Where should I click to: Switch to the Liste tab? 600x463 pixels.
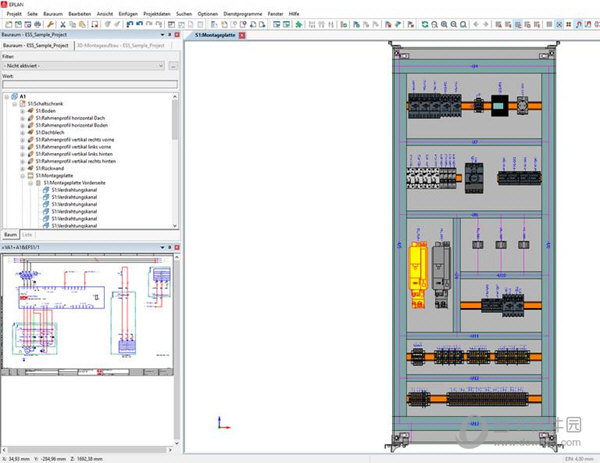(28, 234)
